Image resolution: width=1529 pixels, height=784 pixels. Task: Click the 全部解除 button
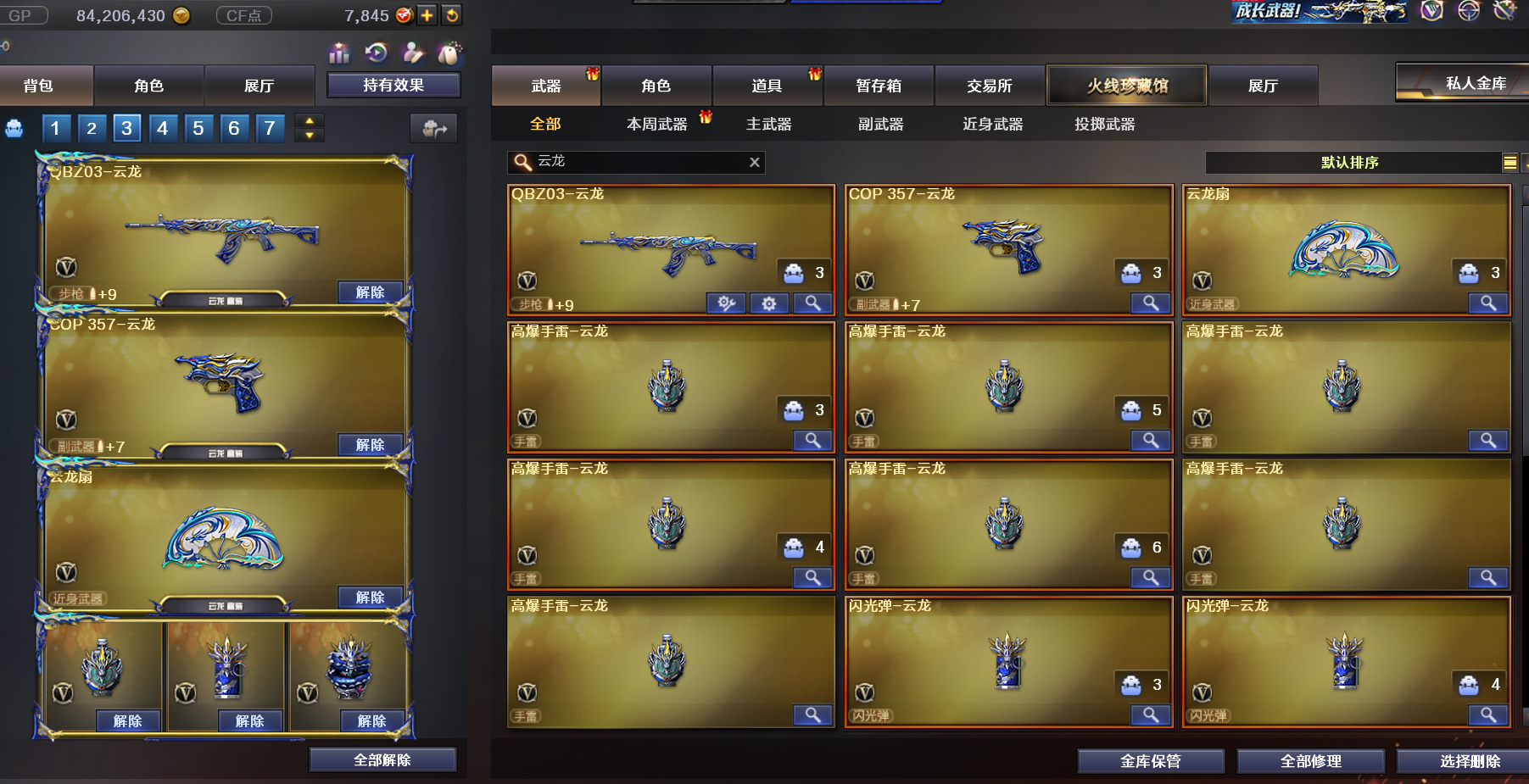[382, 760]
